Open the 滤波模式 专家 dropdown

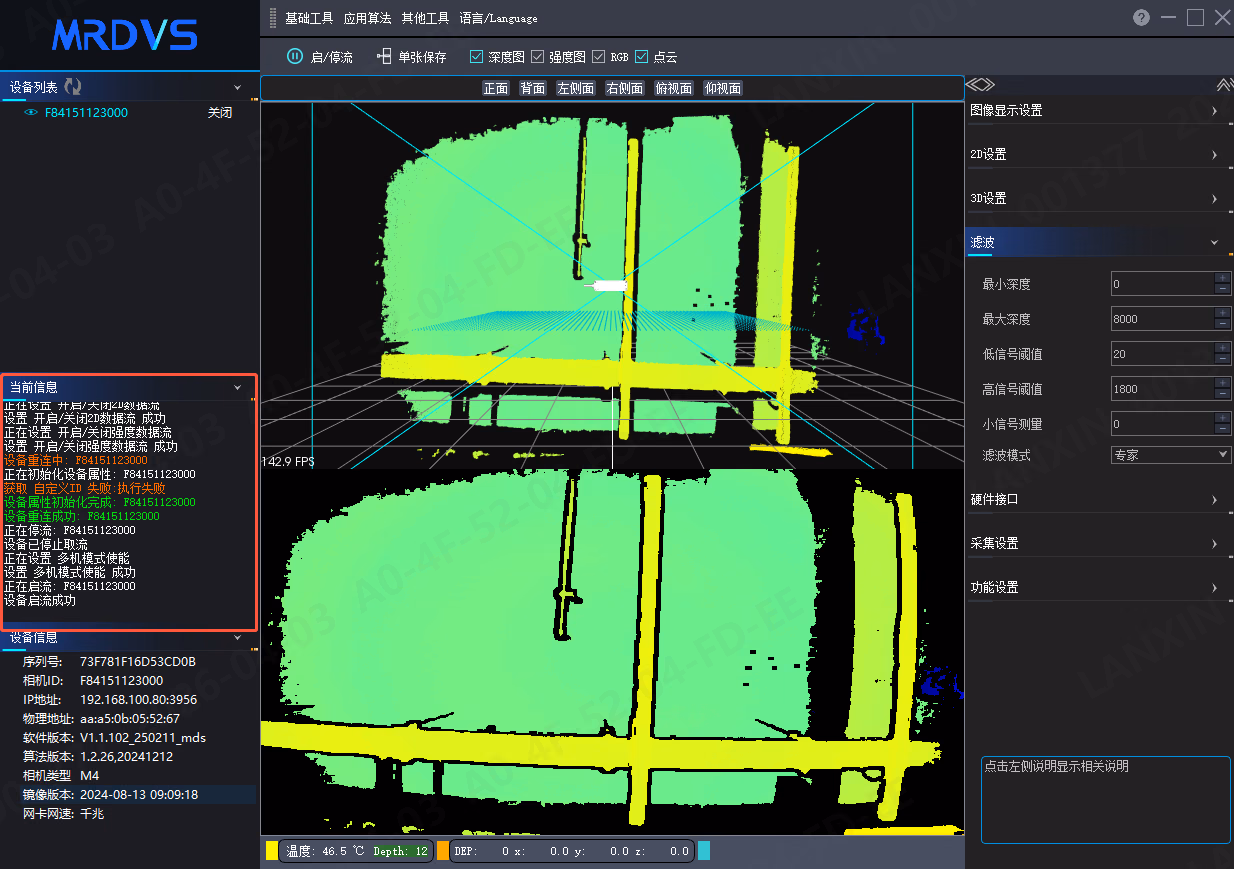coord(1171,454)
